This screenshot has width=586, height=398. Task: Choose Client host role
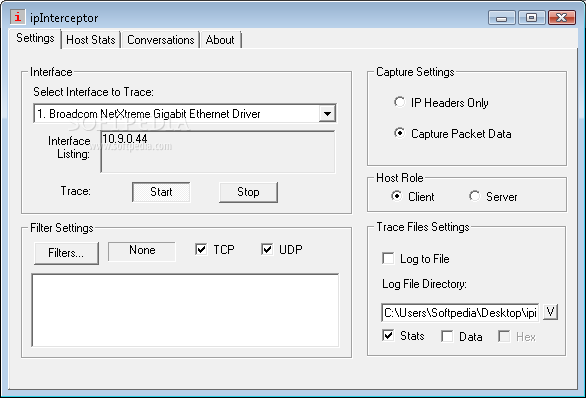413,197
